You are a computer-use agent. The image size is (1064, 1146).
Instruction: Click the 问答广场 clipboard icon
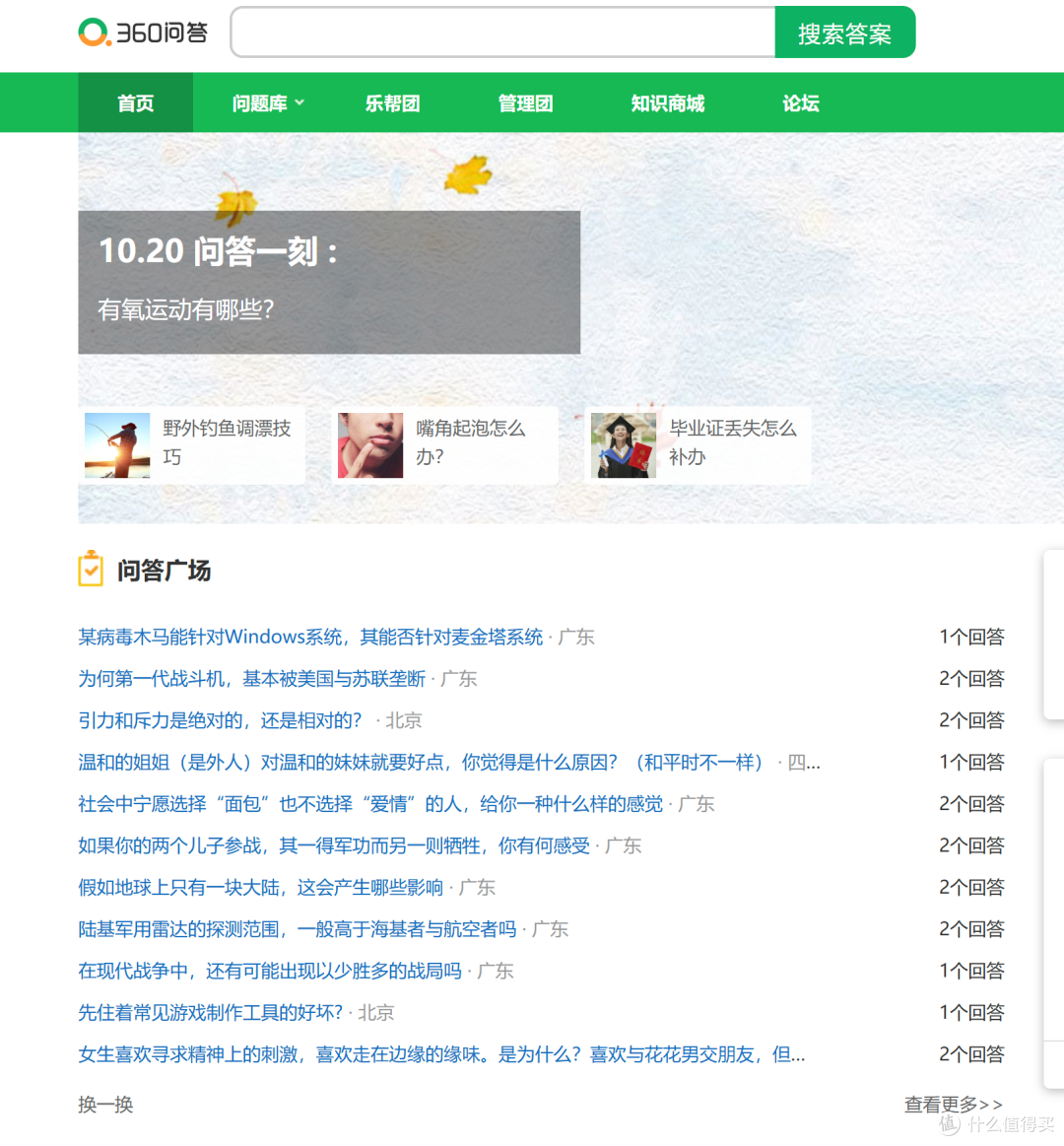[x=91, y=569]
